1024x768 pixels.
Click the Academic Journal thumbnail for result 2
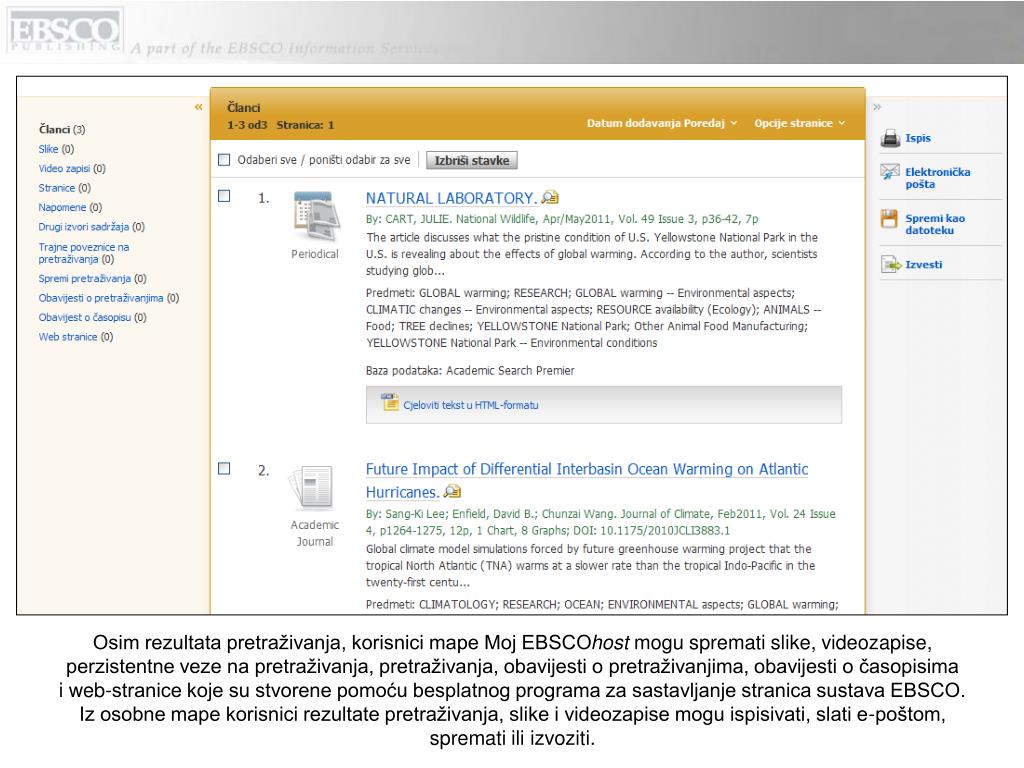tap(312, 487)
